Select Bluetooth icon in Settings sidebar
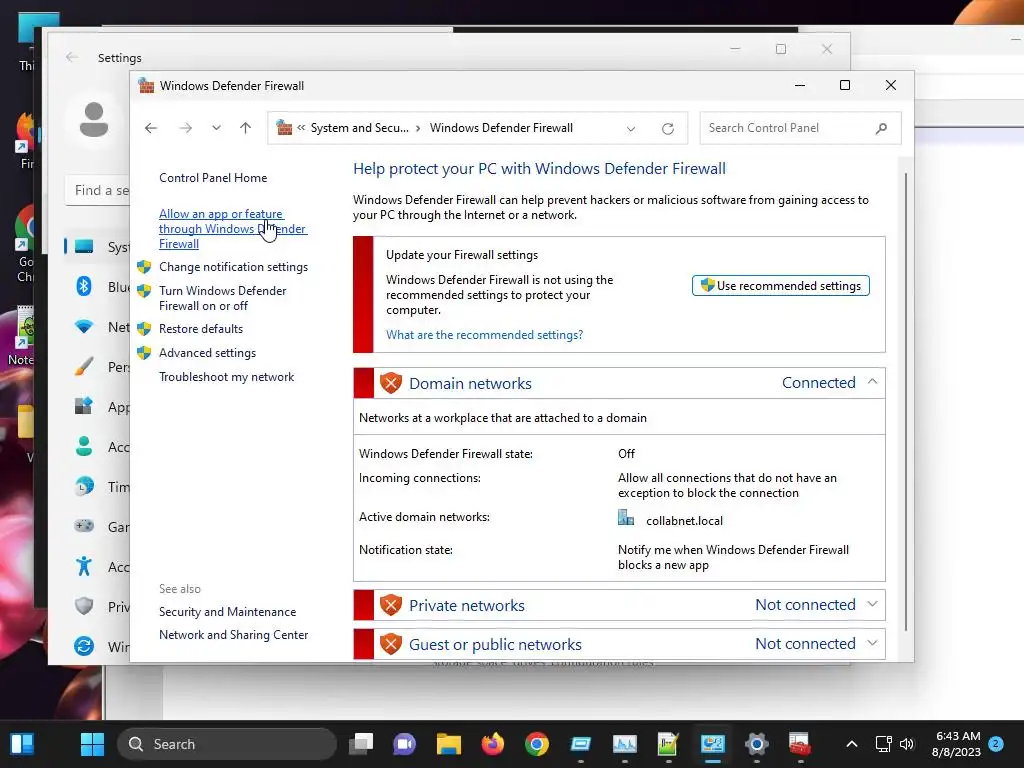 (84, 287)
